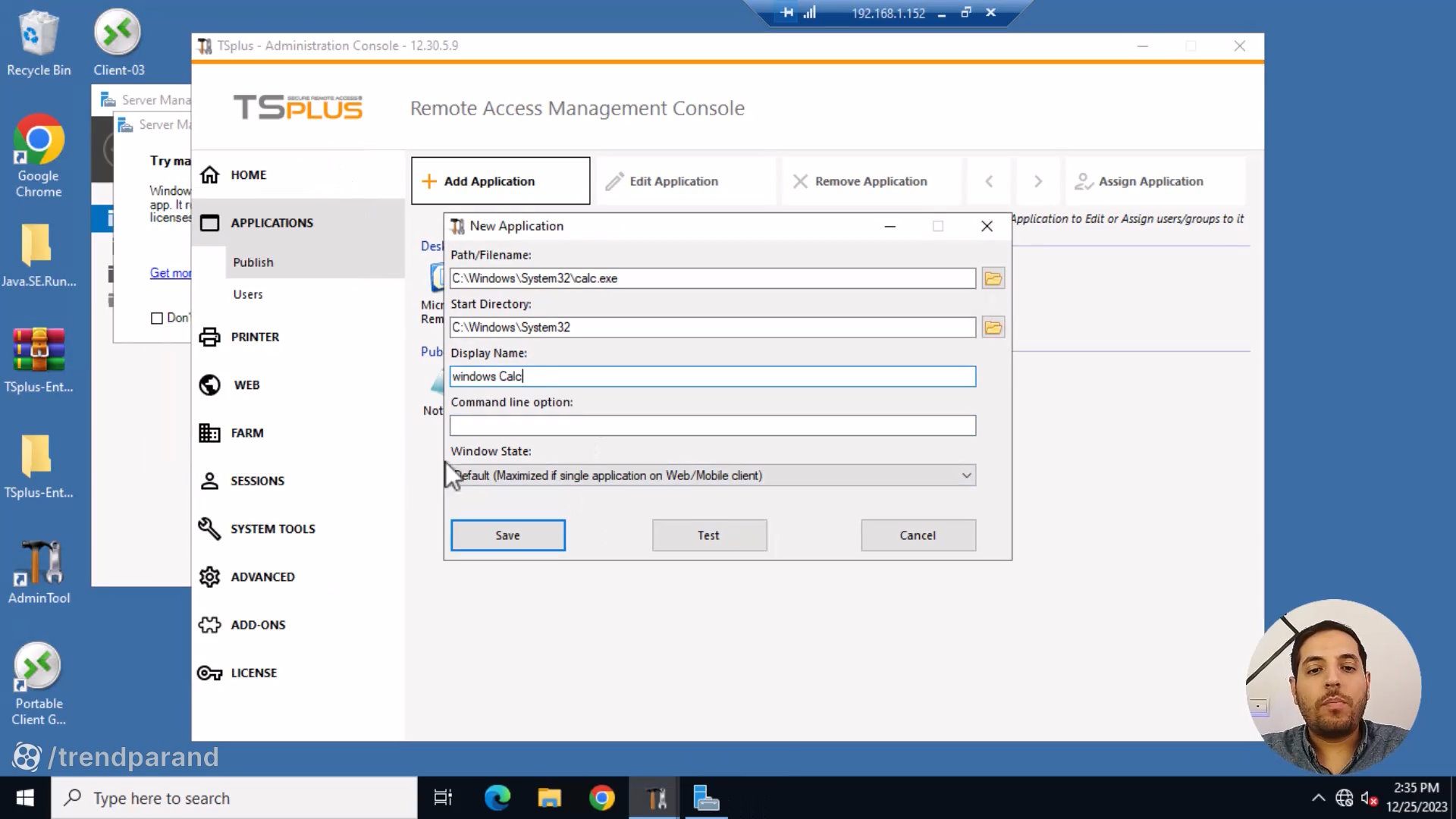The width and height of the screenshot is (1456, 819).
Task: Click the Get more link in Server Manager
Action: coord(171,273)
